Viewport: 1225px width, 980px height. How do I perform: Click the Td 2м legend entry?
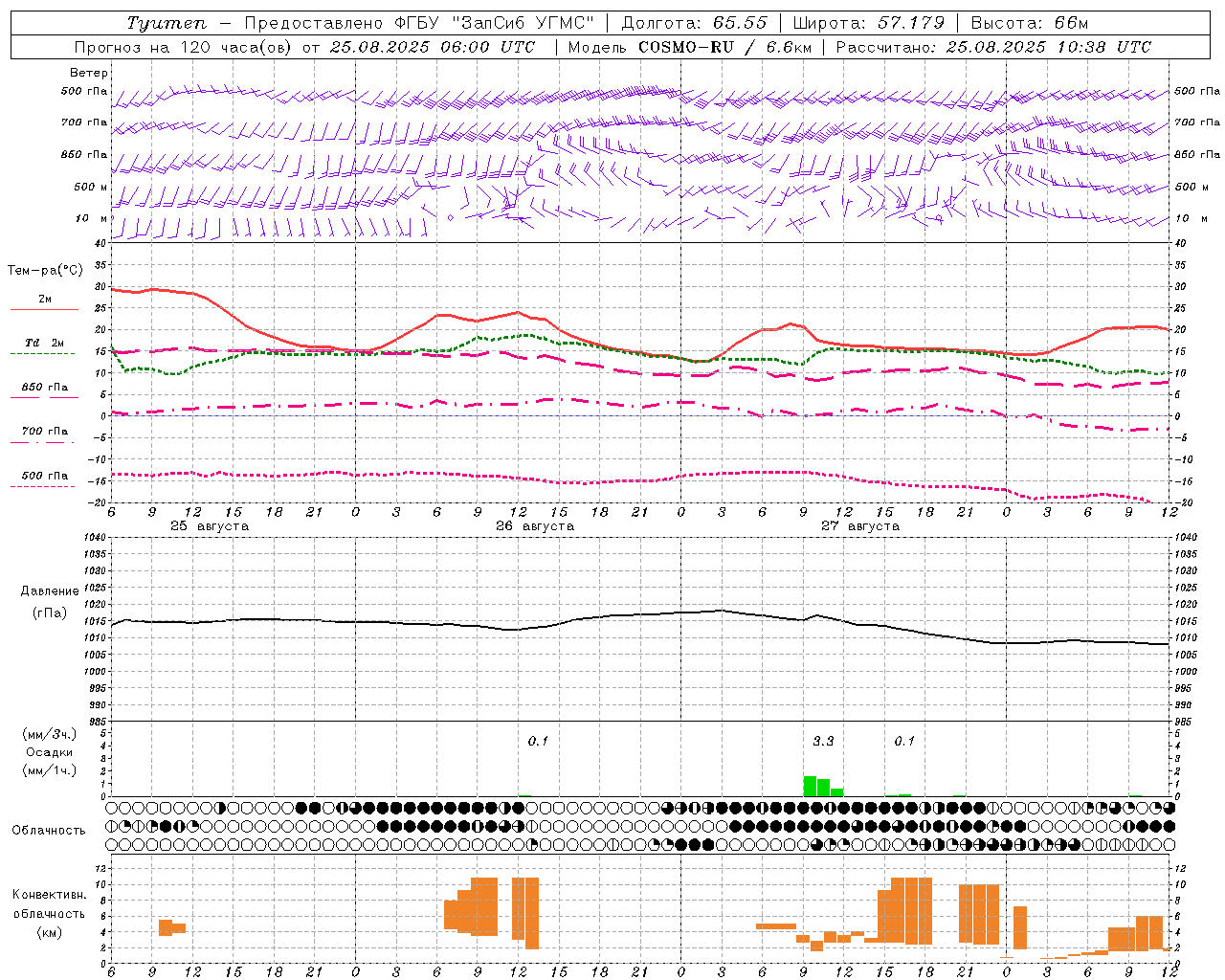tap(44, 343)
